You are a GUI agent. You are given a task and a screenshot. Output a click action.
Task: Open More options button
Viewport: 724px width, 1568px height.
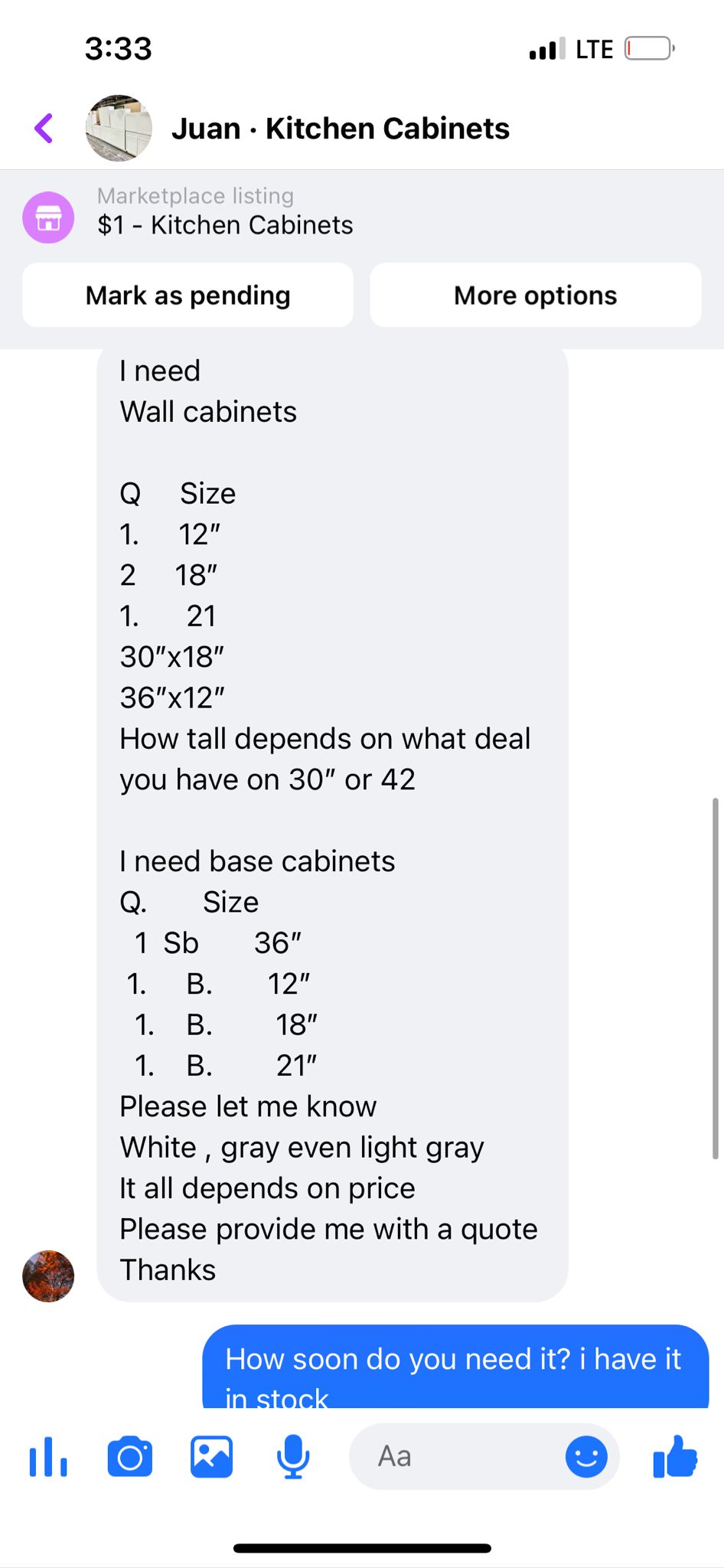(536, 295)
